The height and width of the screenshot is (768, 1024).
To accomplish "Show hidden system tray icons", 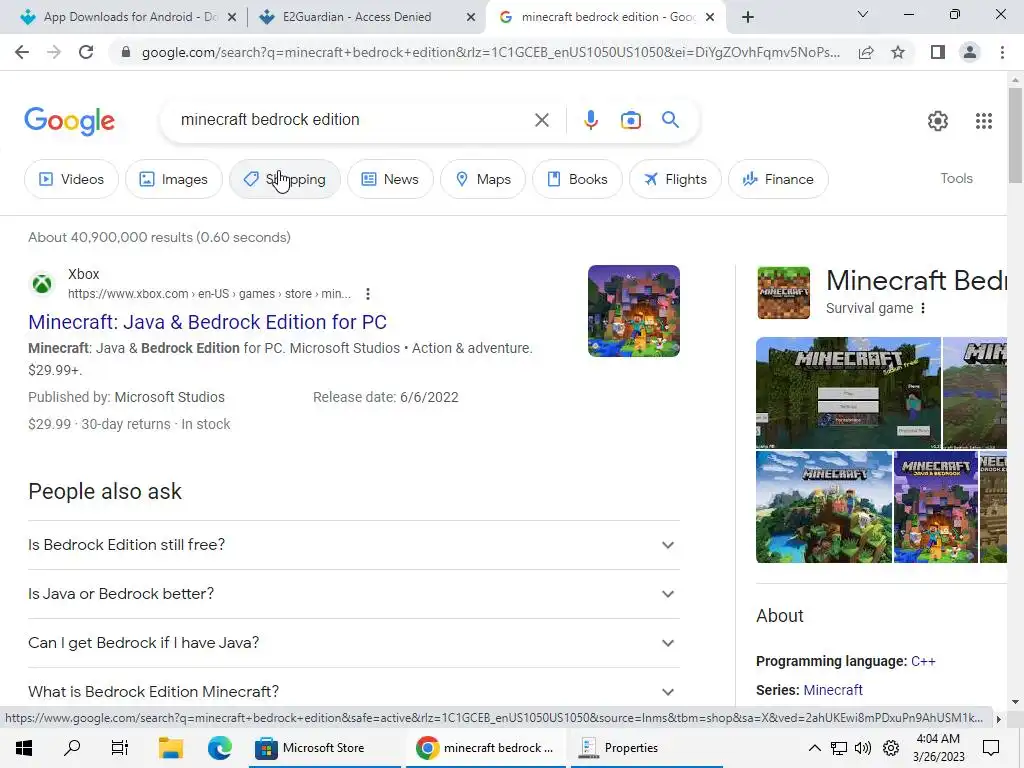I will pyautogui.click(x=814, y=748).
